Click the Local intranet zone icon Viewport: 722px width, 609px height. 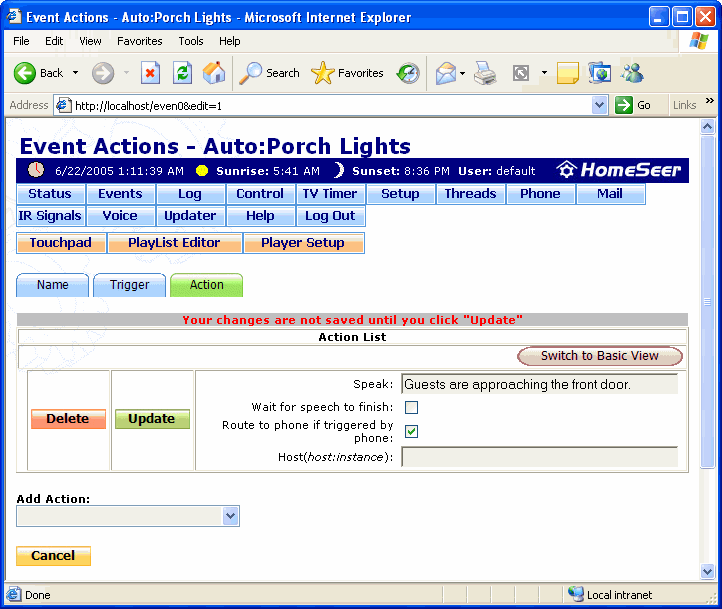coord(576,594)
